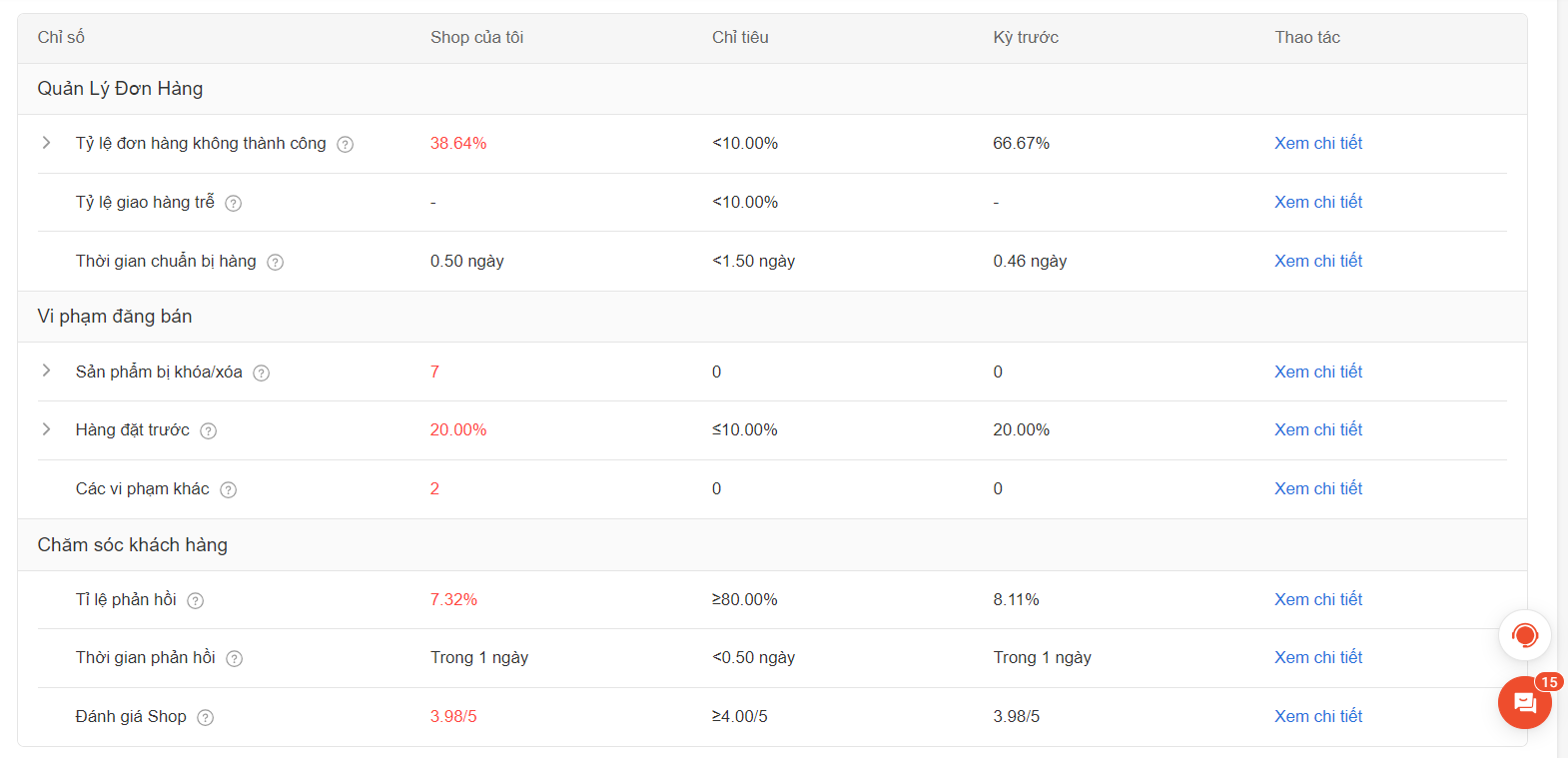
Task: Click help icon next to Đánh giá Shop
Action: [206, 718]
